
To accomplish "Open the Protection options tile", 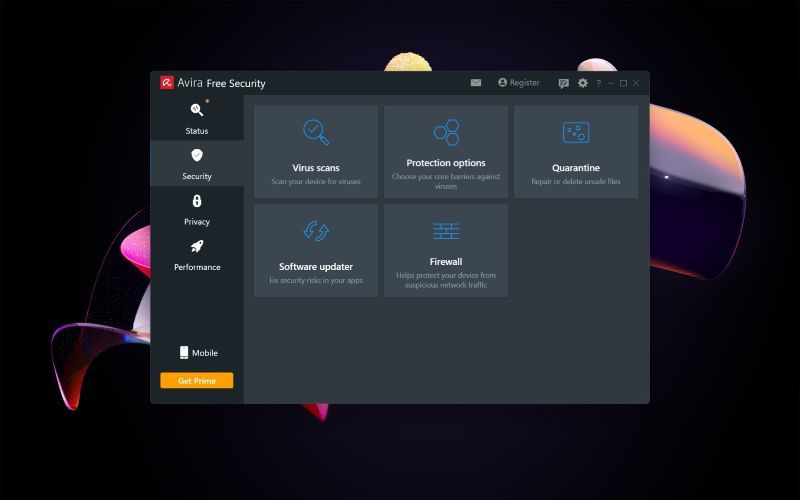I will click(446, 152).
